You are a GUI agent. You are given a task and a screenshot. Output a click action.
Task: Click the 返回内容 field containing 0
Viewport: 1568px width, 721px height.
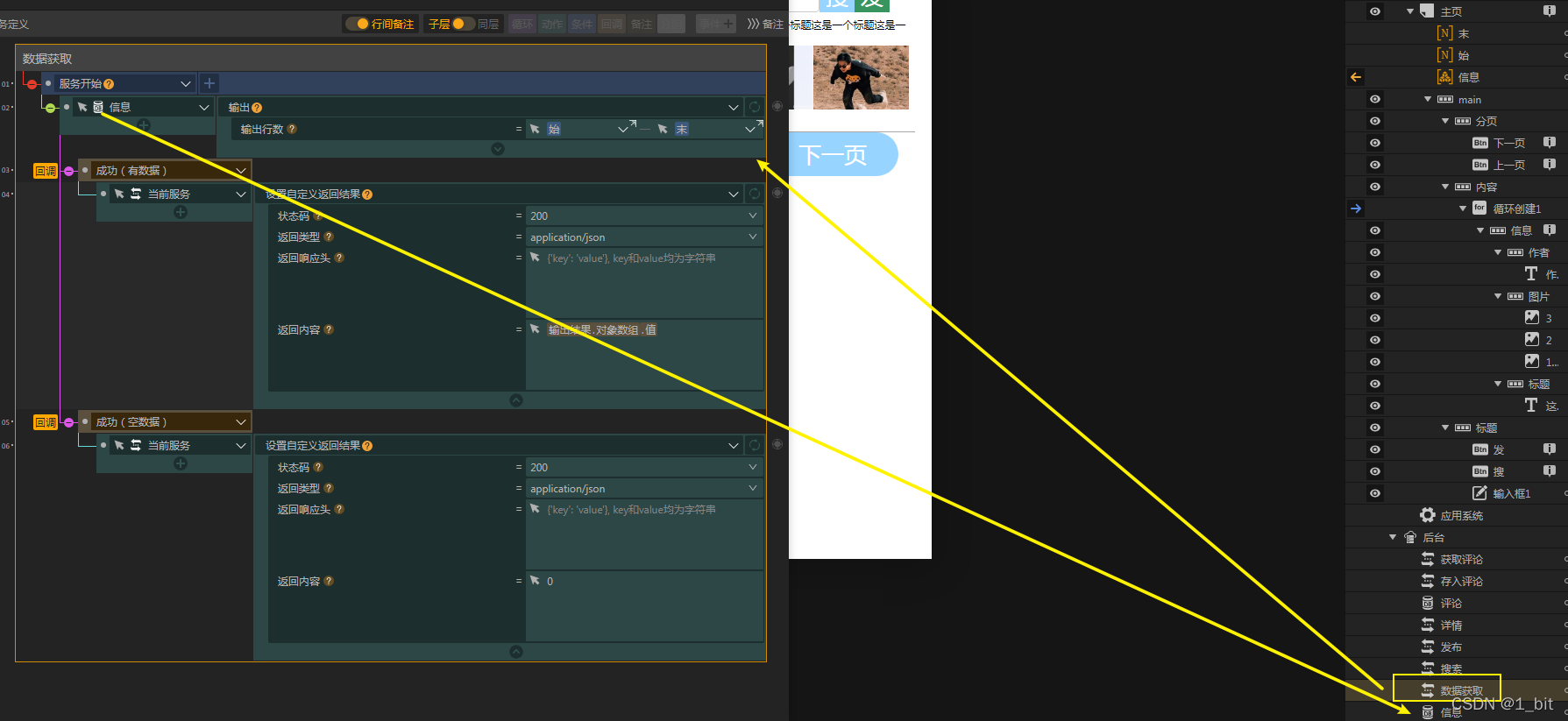click(x=644, y=606)
